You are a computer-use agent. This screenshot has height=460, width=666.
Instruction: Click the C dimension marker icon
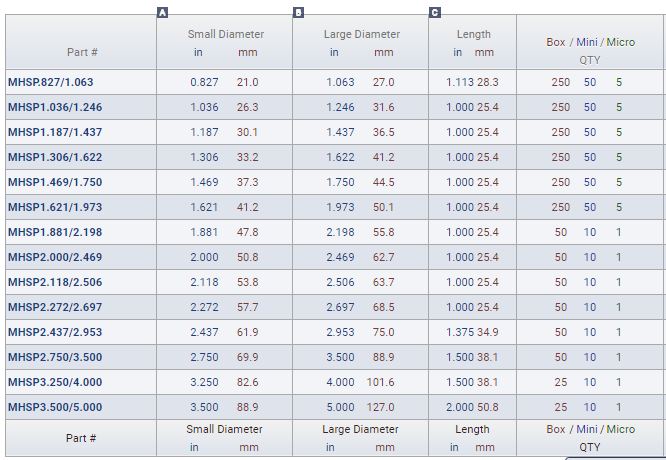[x=434, y=13]
